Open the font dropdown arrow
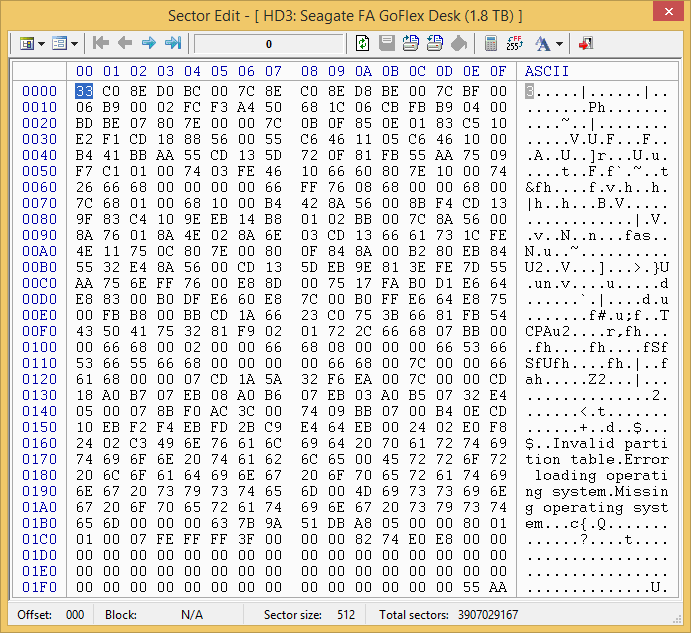Viewport: 691px width, 633px height. (559, 44)
